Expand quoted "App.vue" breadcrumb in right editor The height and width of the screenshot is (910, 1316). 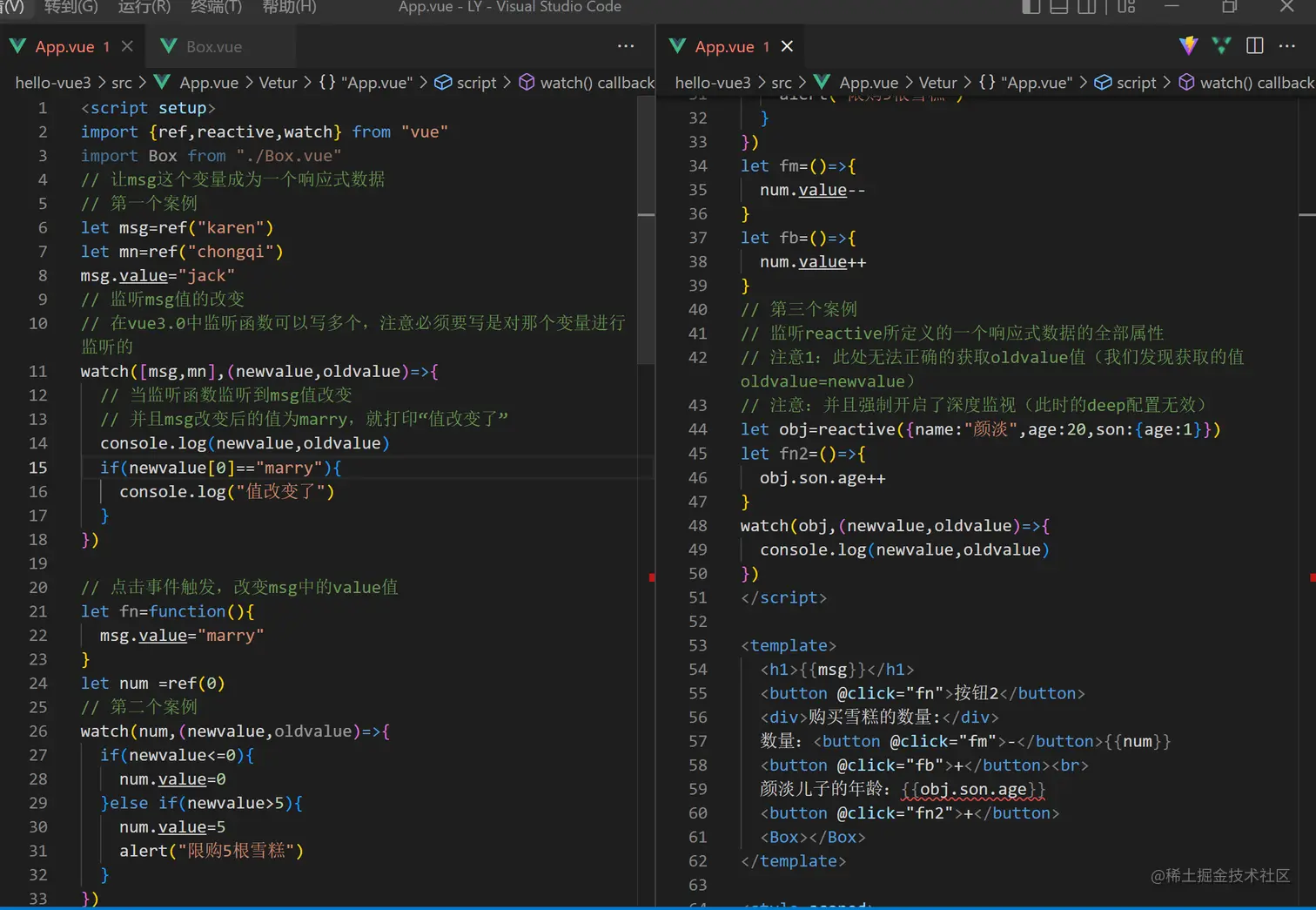(x=1025, y=83)
